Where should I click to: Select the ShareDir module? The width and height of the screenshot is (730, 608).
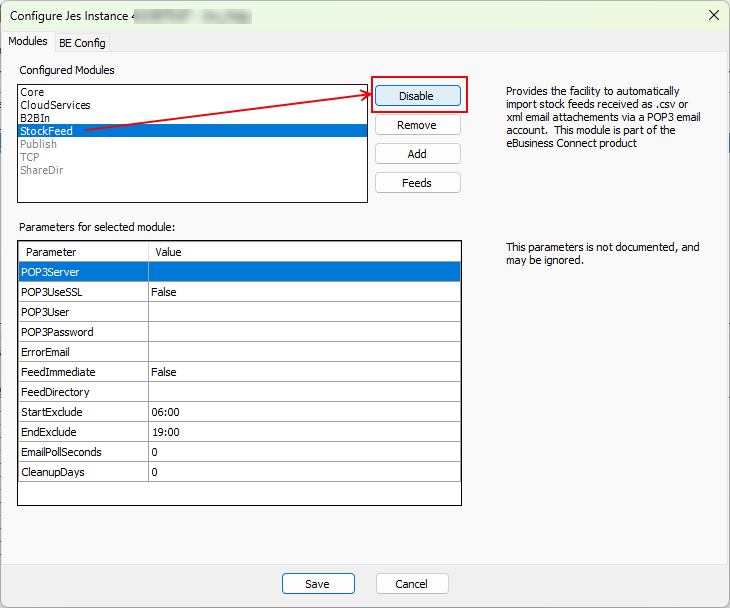[192, 170]
